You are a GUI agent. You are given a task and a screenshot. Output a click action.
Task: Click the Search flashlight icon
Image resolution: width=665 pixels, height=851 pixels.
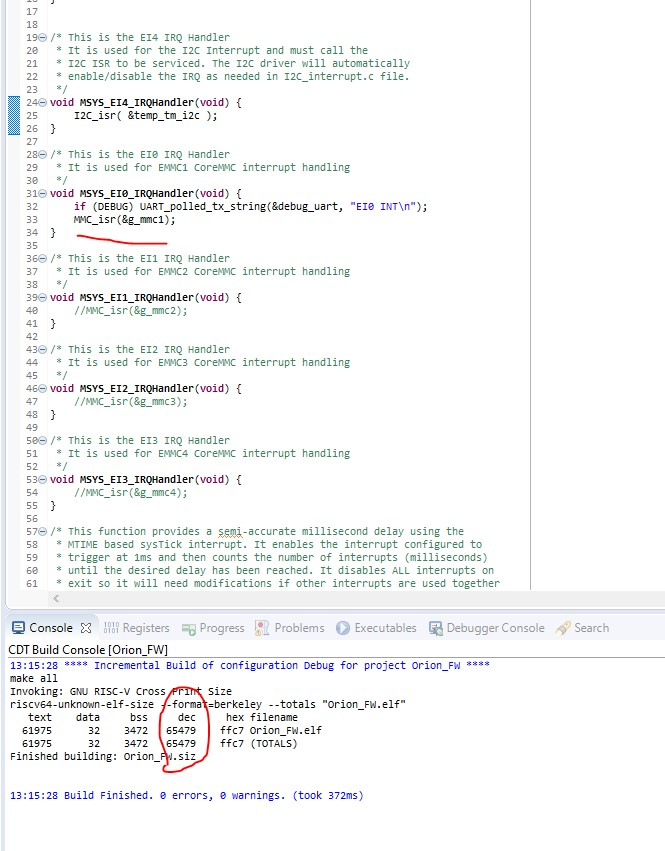pyautogui.click(x=563, y=628)
